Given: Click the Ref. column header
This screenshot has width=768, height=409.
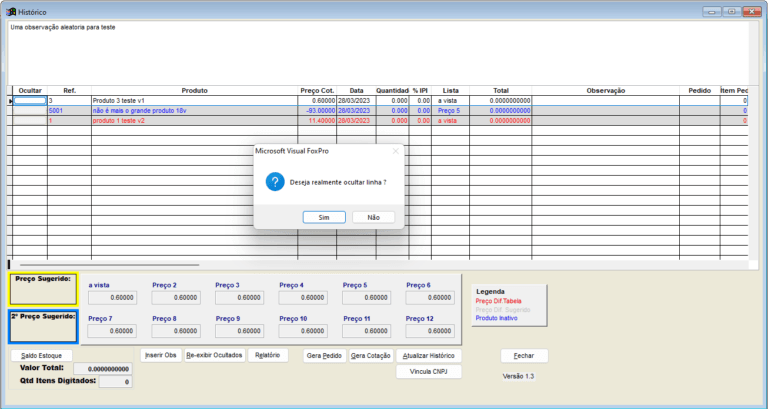Looking at the screenshot, I should (x=69, y=91).
